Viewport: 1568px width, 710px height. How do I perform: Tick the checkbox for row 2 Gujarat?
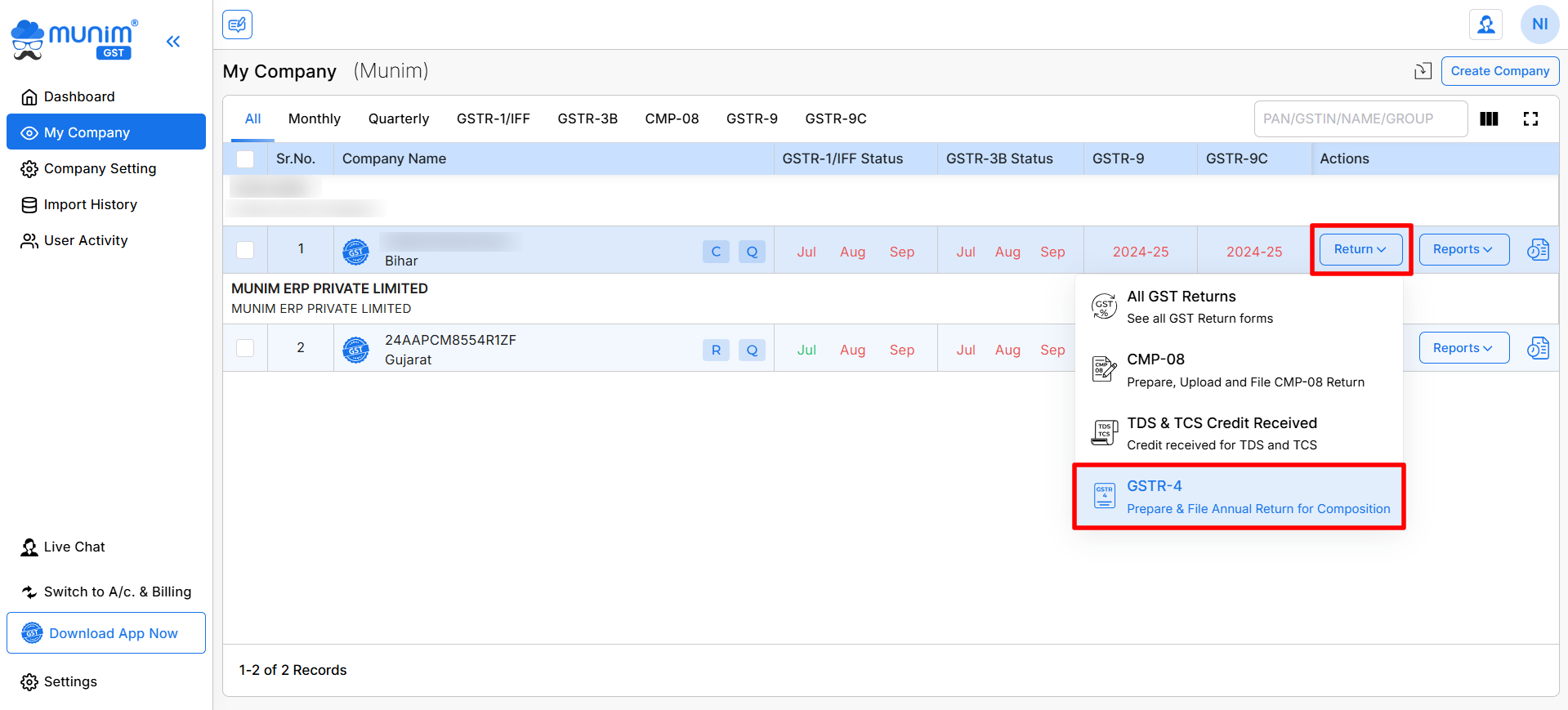point(245,348)
